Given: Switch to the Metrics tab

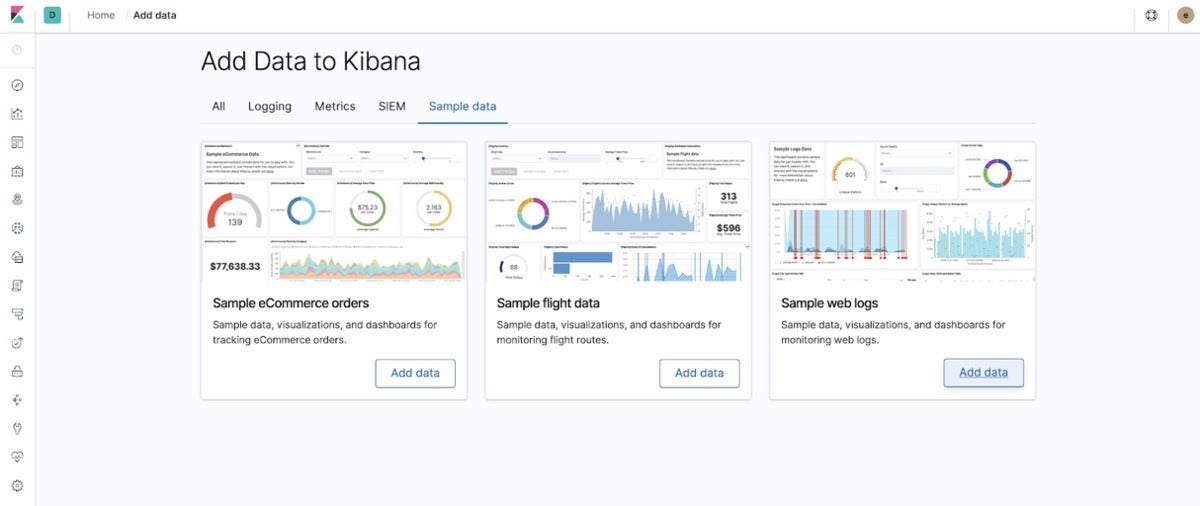Looking at the screenshot, I should tap(335, 106).
